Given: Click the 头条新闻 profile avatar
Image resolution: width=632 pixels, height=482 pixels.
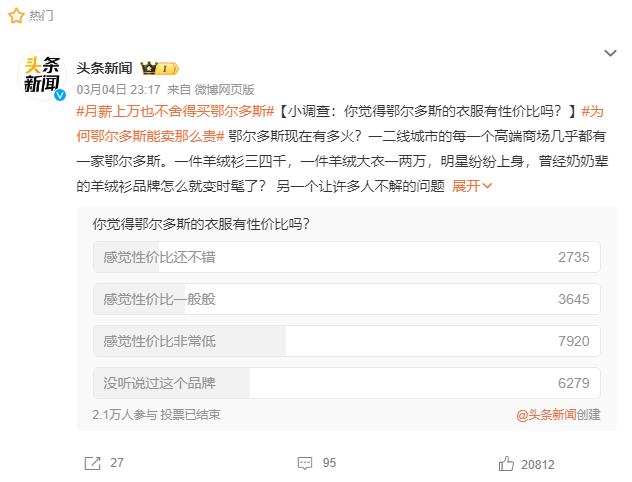Looking at the screenshot, I should point(45,77).
